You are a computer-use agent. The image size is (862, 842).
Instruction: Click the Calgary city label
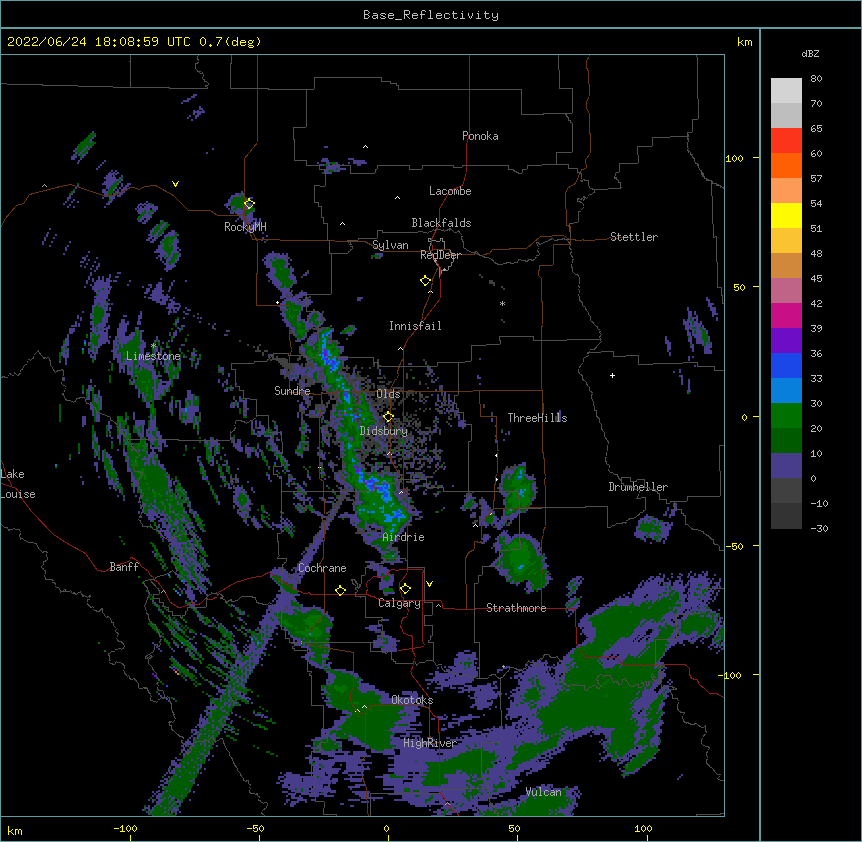tap(399, 603)
